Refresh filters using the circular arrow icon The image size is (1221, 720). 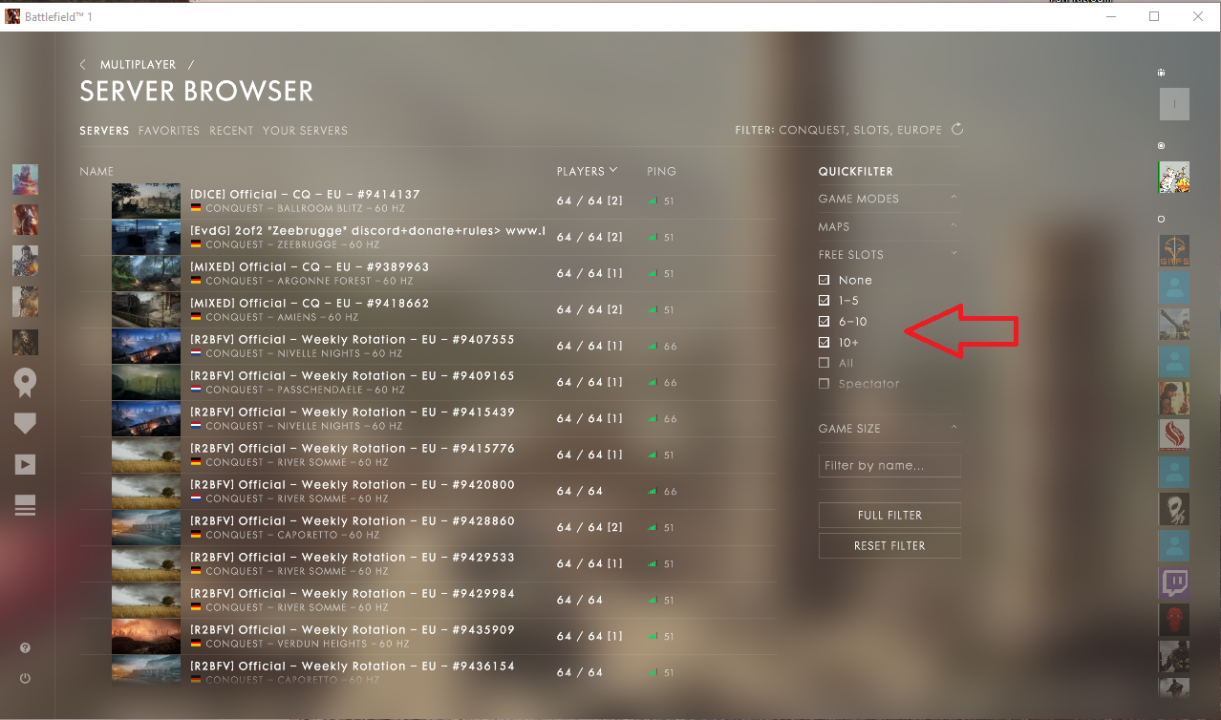(956, 129)
